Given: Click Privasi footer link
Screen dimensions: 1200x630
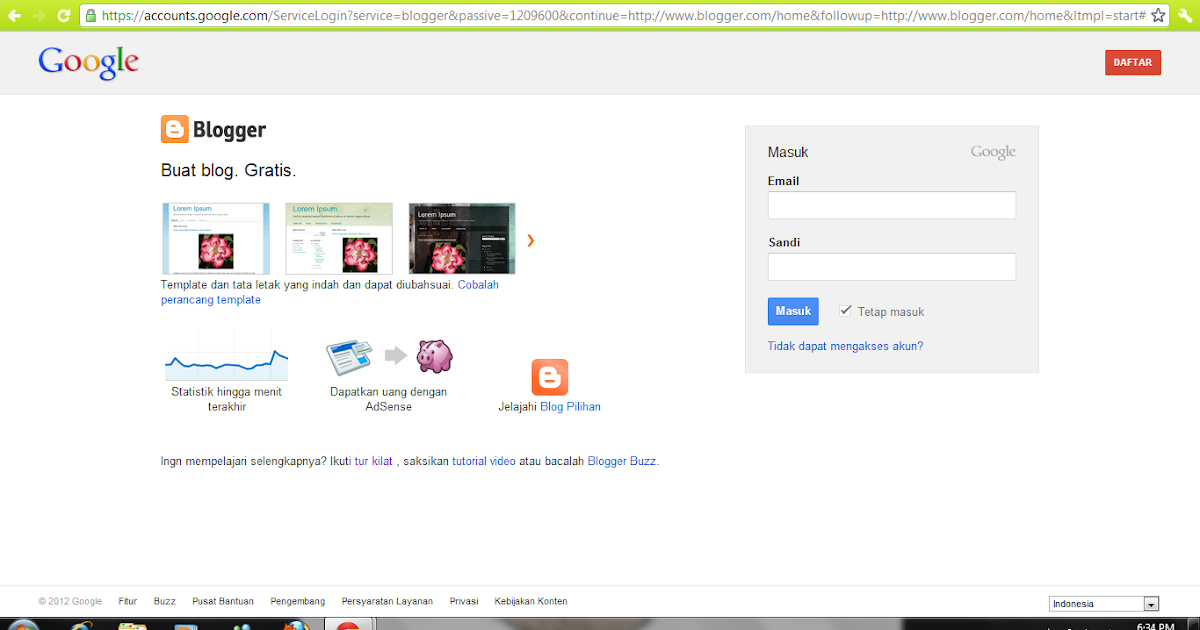Looking at the screenshot, I should click(464, 601).
